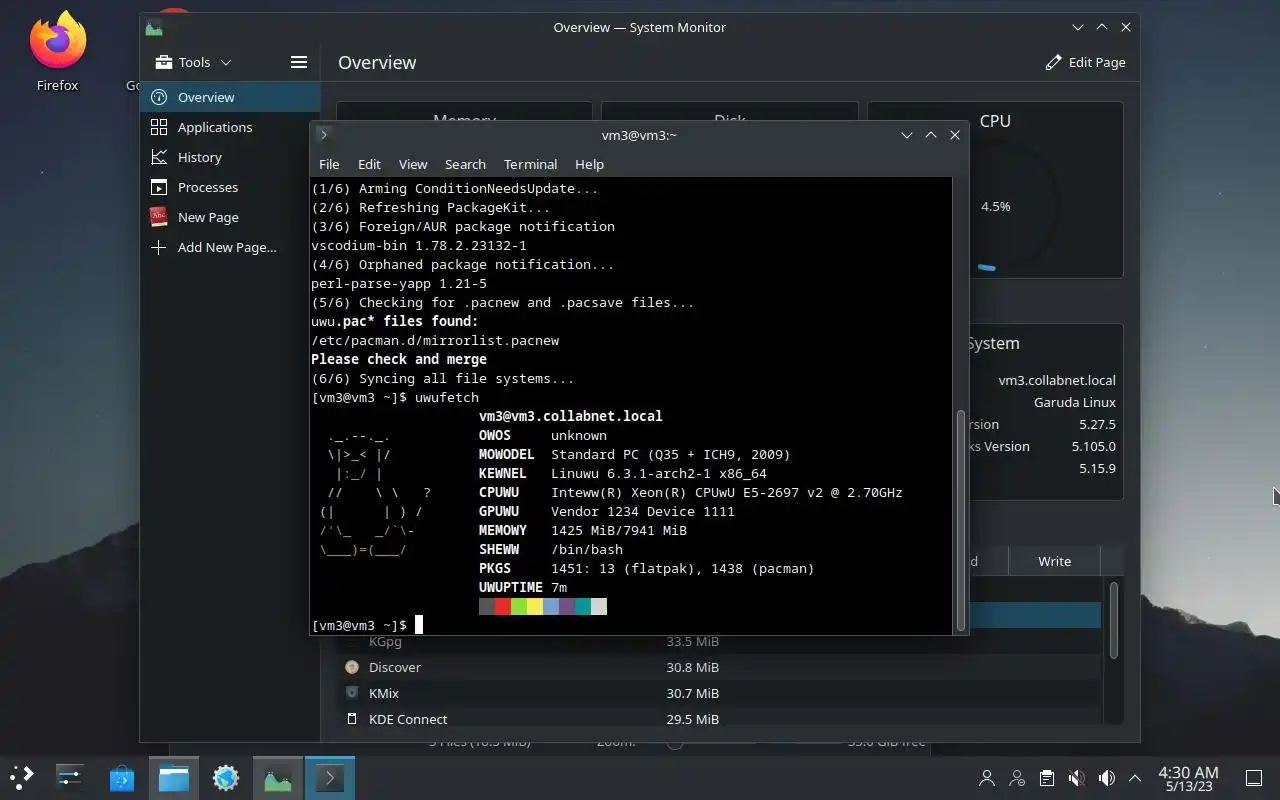Open the Edit menu in terminal
The image size is (1280, 800).
point(369,164)
